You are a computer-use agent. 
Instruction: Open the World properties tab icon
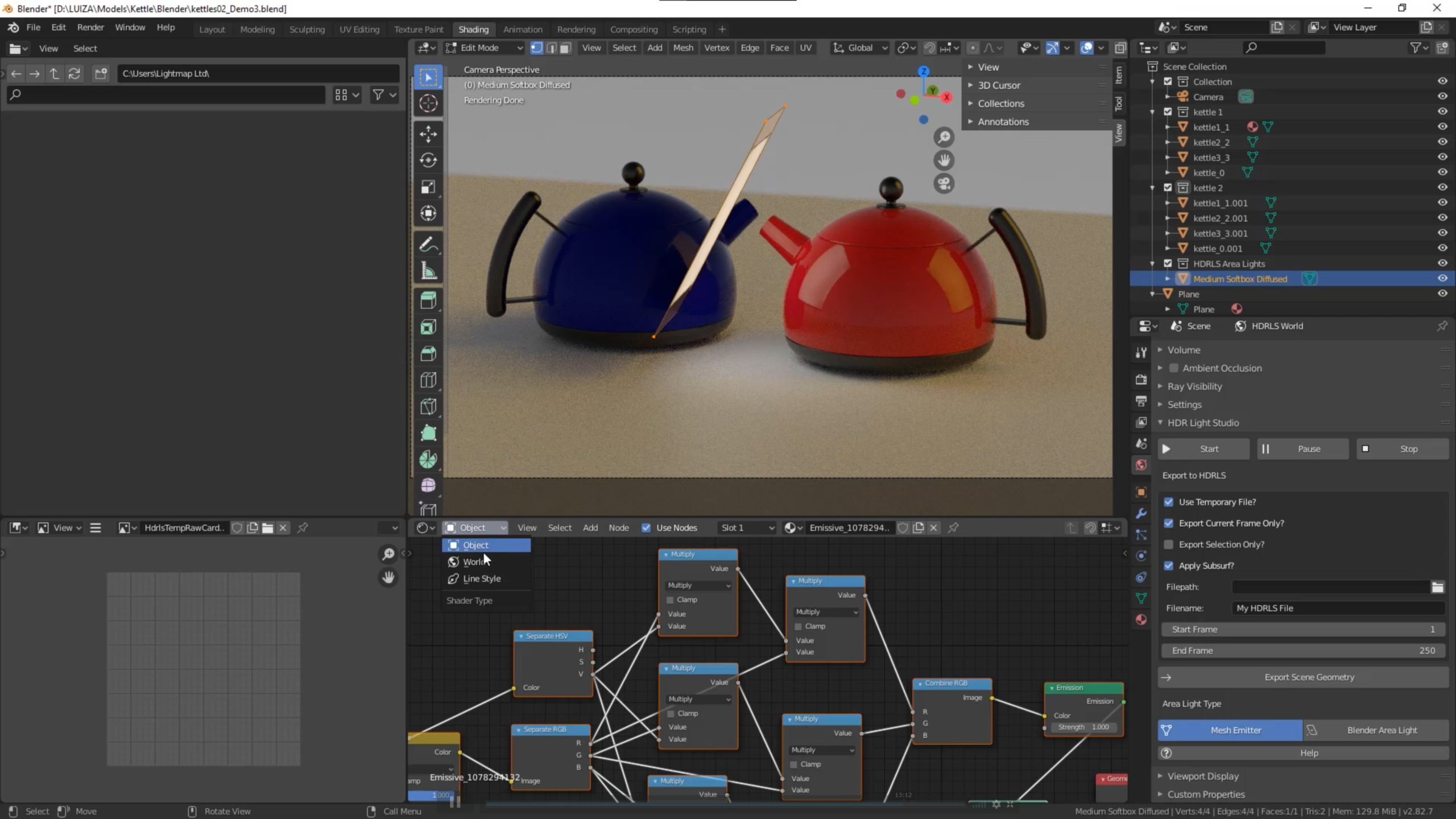[1141, 465]
